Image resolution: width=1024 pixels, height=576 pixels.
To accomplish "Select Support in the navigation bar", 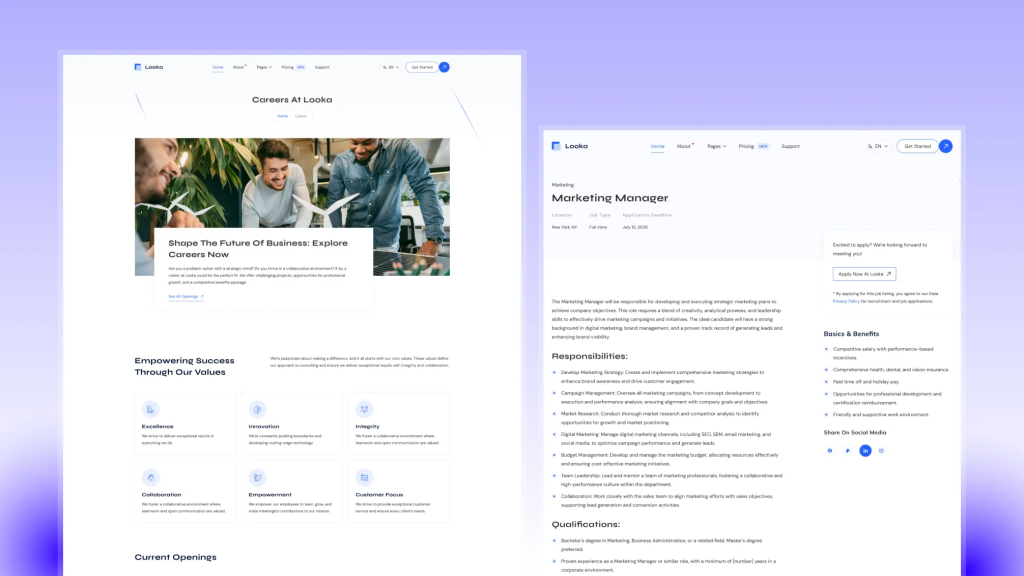I will [791, 145].
